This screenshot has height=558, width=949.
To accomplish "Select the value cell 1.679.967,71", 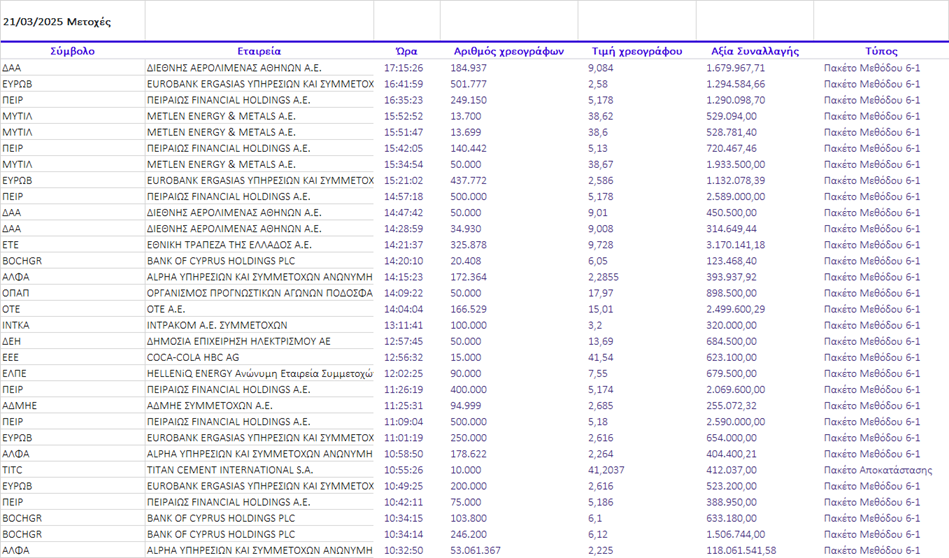I will pyautogui.click(x=735, y=68).
